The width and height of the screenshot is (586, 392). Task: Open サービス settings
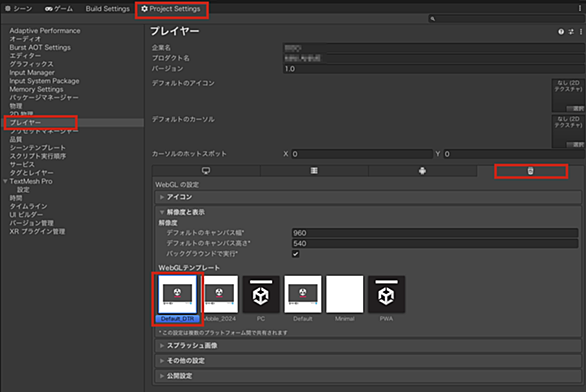(x=22, y=164)
